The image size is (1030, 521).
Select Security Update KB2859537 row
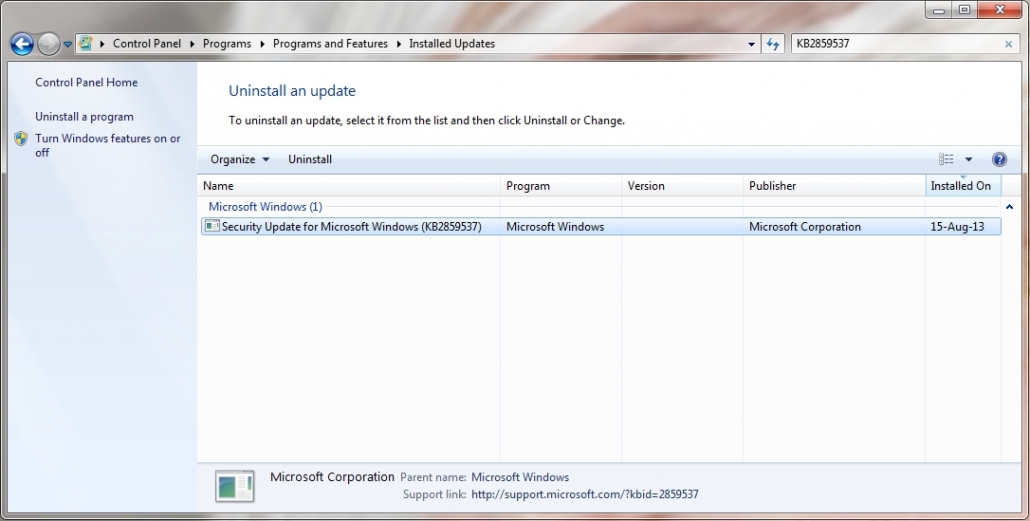601,227
